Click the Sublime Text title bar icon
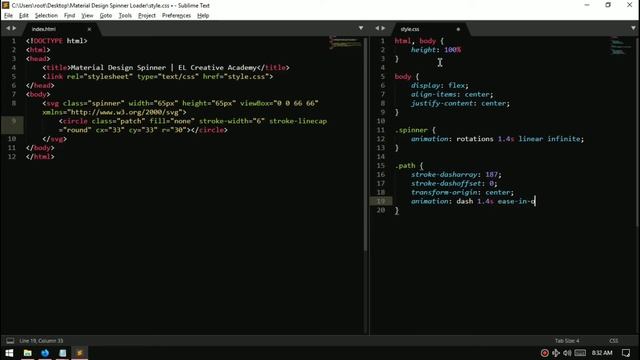This screenshot has height=360, width=640. [6, 5]
